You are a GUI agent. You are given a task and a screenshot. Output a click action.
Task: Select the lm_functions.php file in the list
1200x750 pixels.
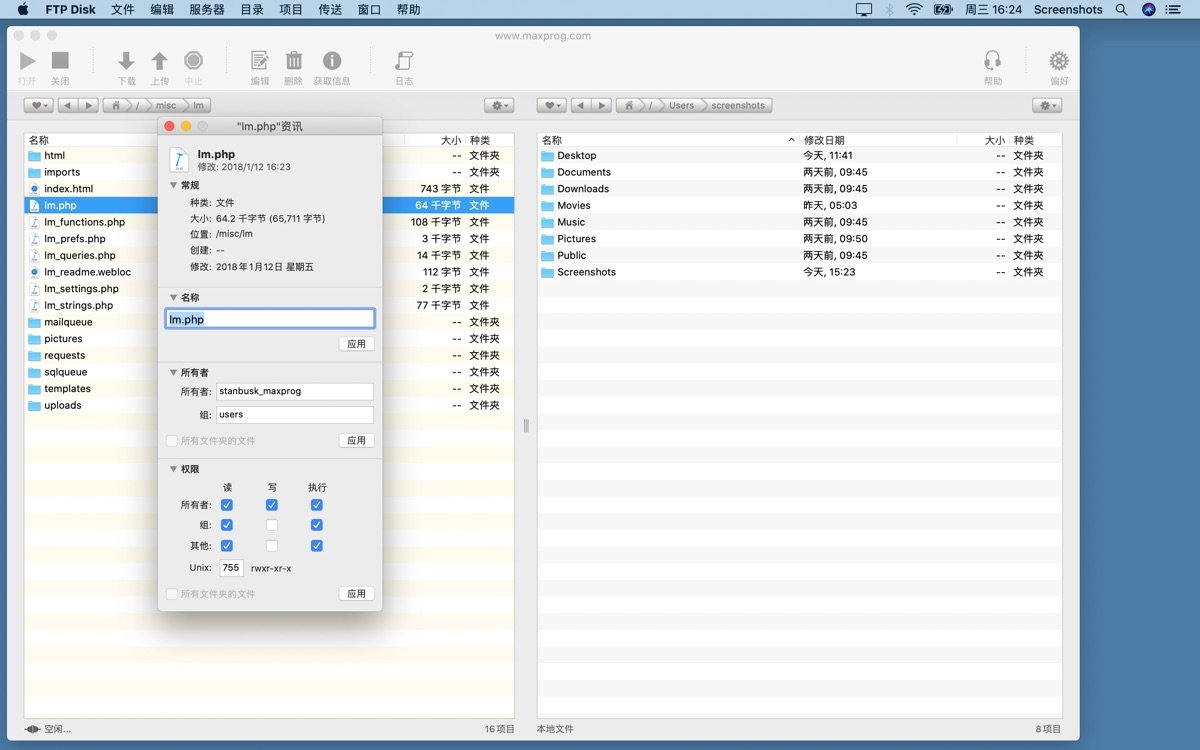pos(85,222)
